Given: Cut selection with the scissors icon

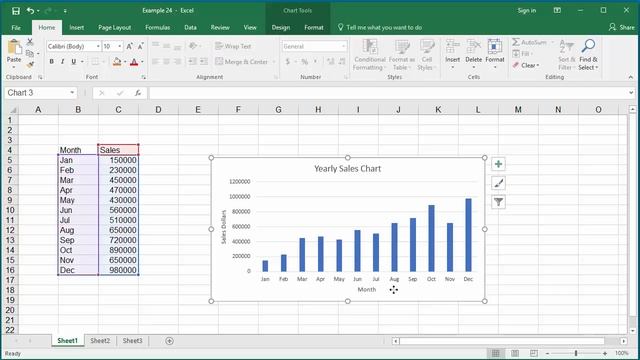Looking at the screenshot, I should coord(30,42).
